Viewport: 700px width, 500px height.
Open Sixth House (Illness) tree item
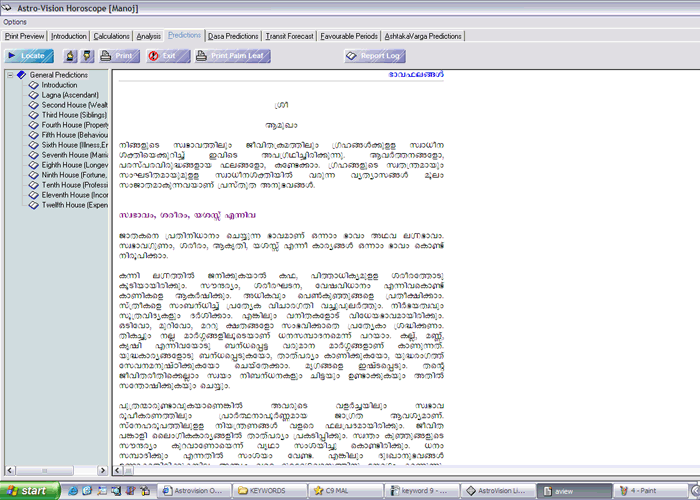pyautogui.click(x=75, y=145)
